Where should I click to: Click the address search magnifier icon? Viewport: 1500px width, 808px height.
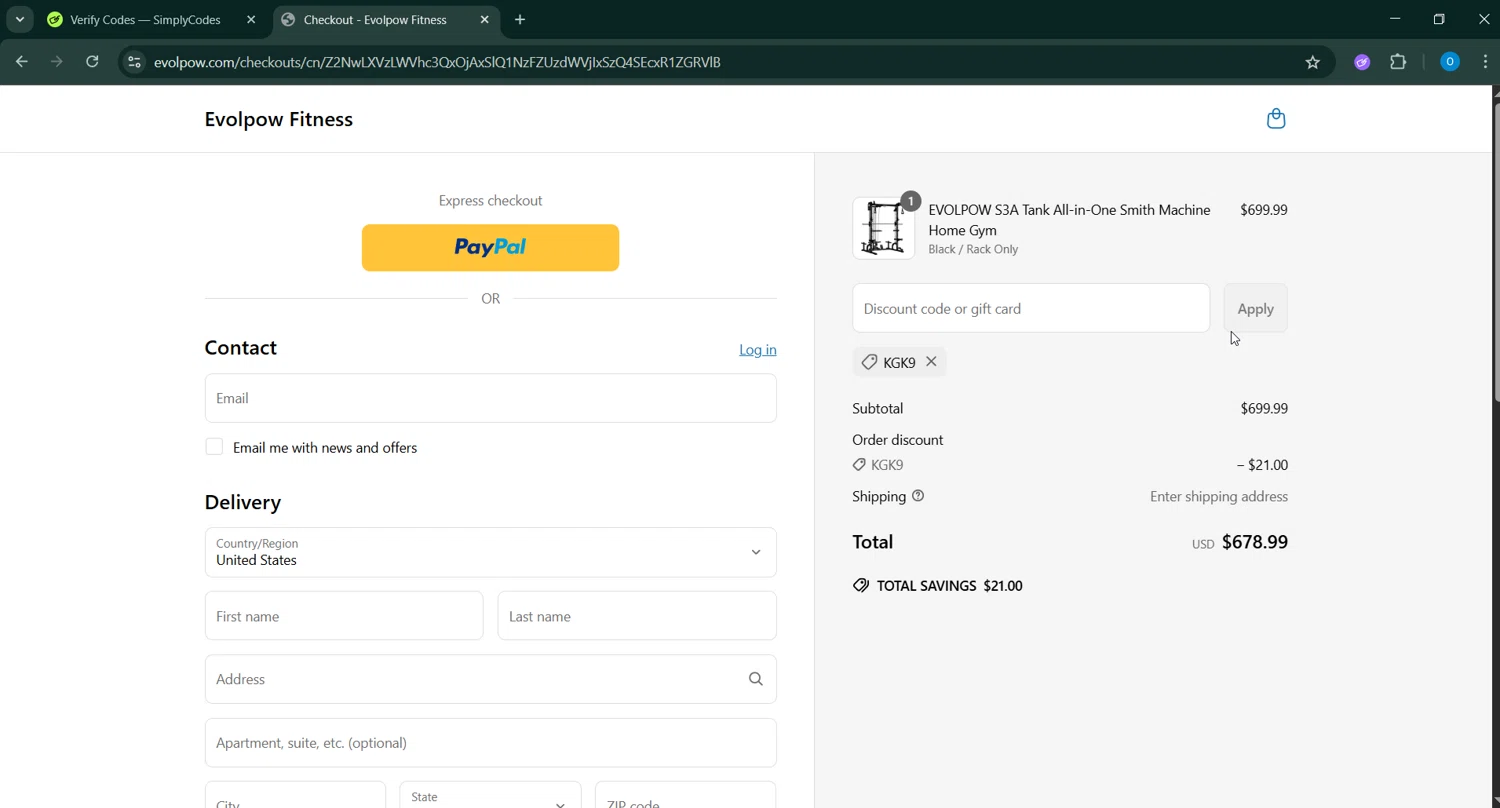click(756, 679)
